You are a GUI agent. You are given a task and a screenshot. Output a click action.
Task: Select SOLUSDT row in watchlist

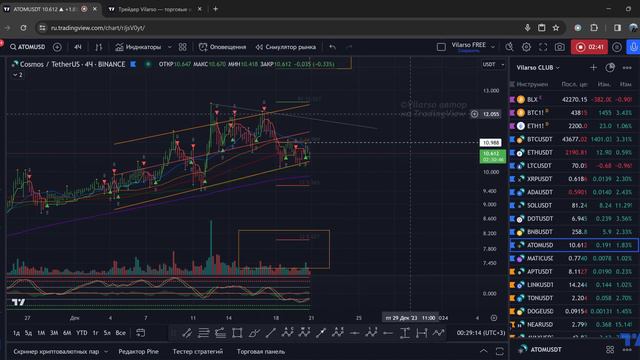click(574, 205)
